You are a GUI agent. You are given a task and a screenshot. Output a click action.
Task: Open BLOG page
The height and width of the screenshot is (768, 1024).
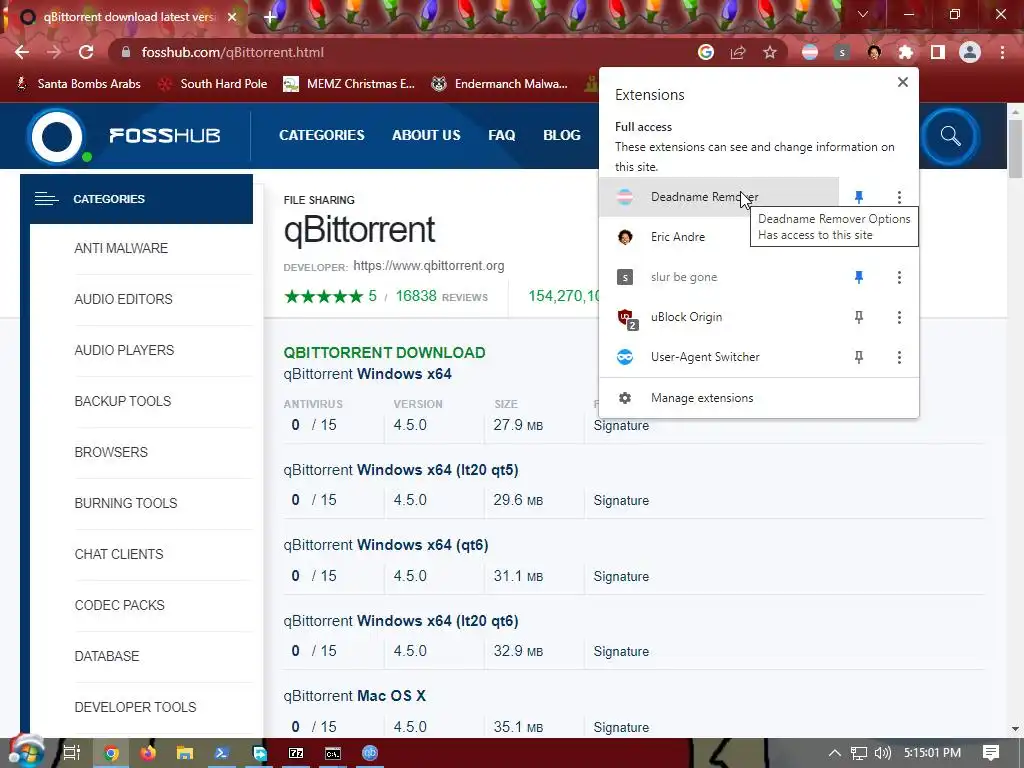562,135
